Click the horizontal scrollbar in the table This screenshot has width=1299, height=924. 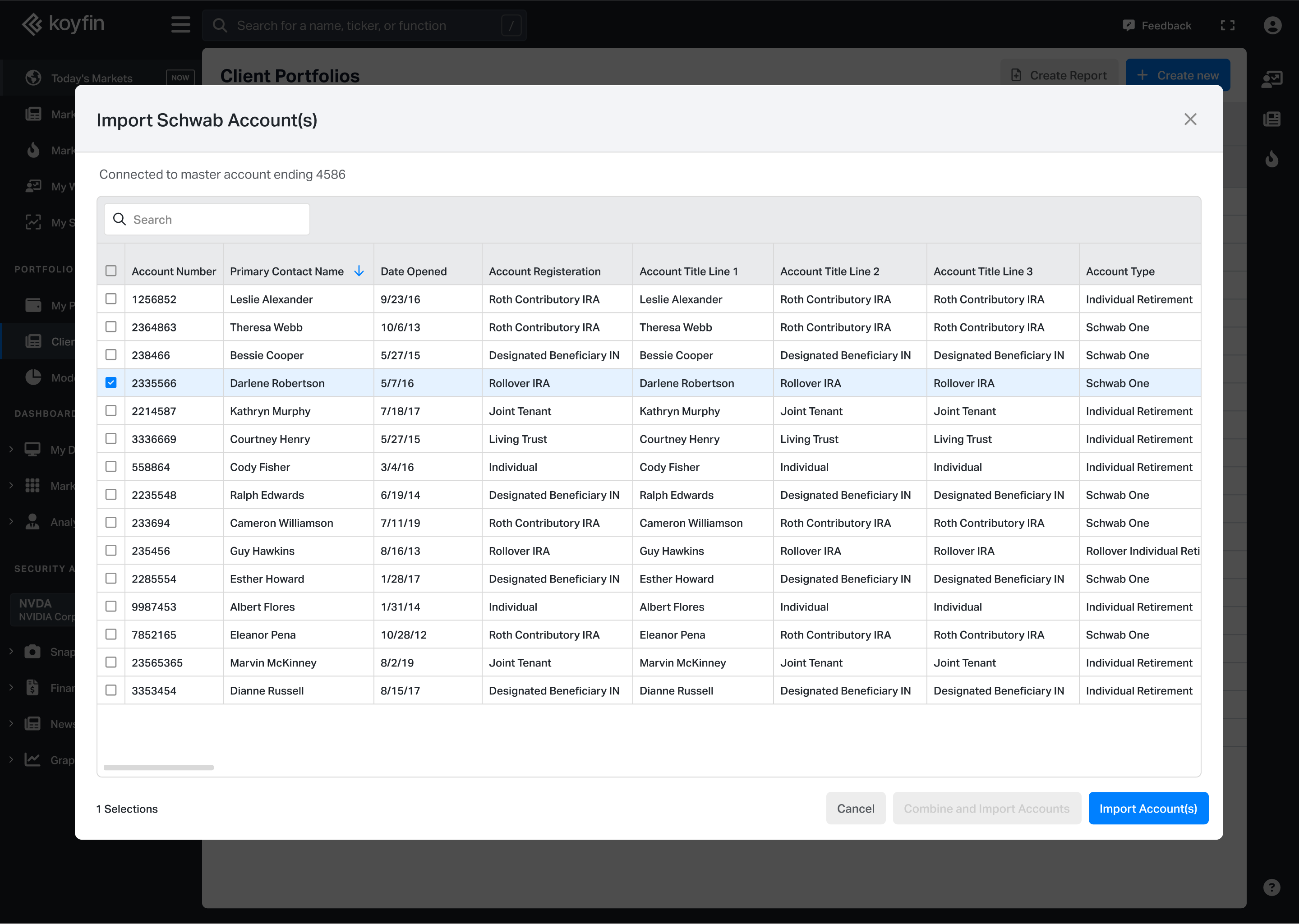(159, 768)
